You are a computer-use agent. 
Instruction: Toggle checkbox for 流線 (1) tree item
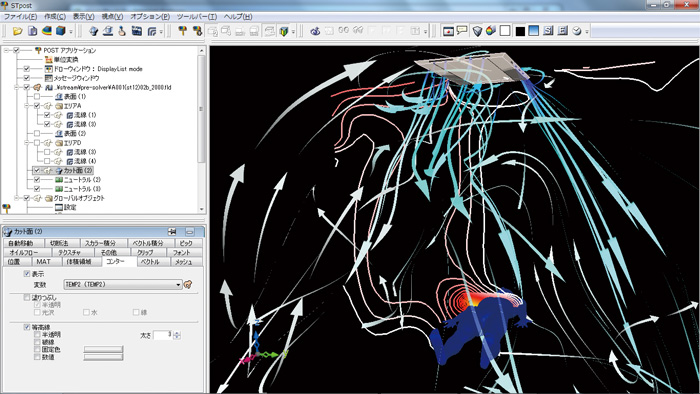pos(47,115)
